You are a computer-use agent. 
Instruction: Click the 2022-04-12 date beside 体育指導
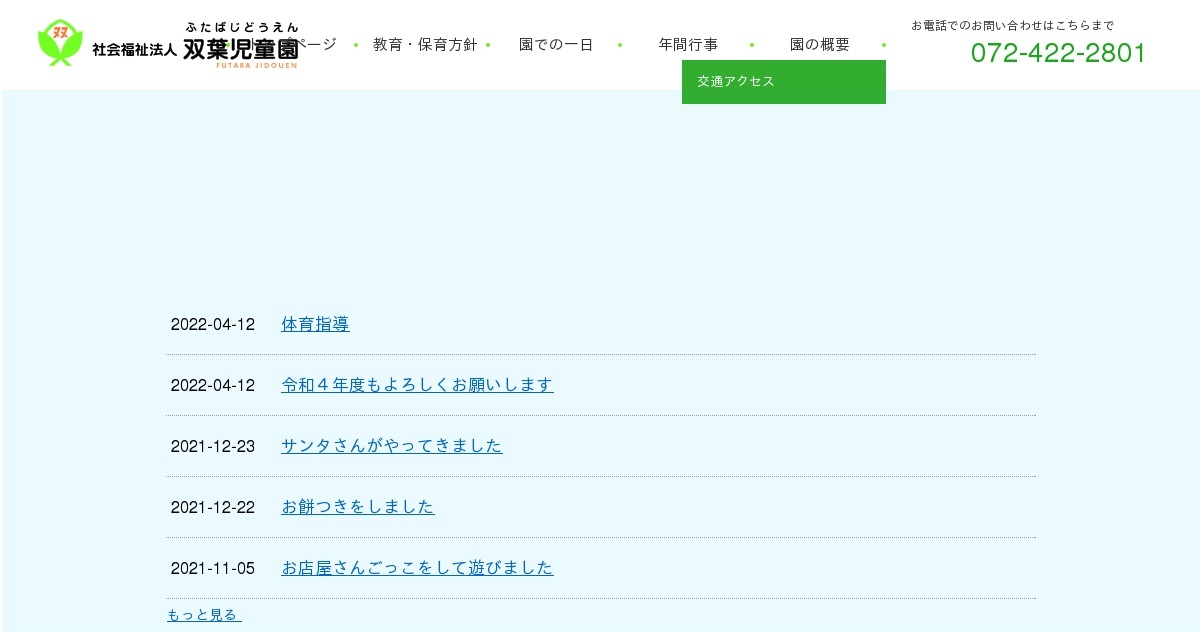tap(213, 324)
